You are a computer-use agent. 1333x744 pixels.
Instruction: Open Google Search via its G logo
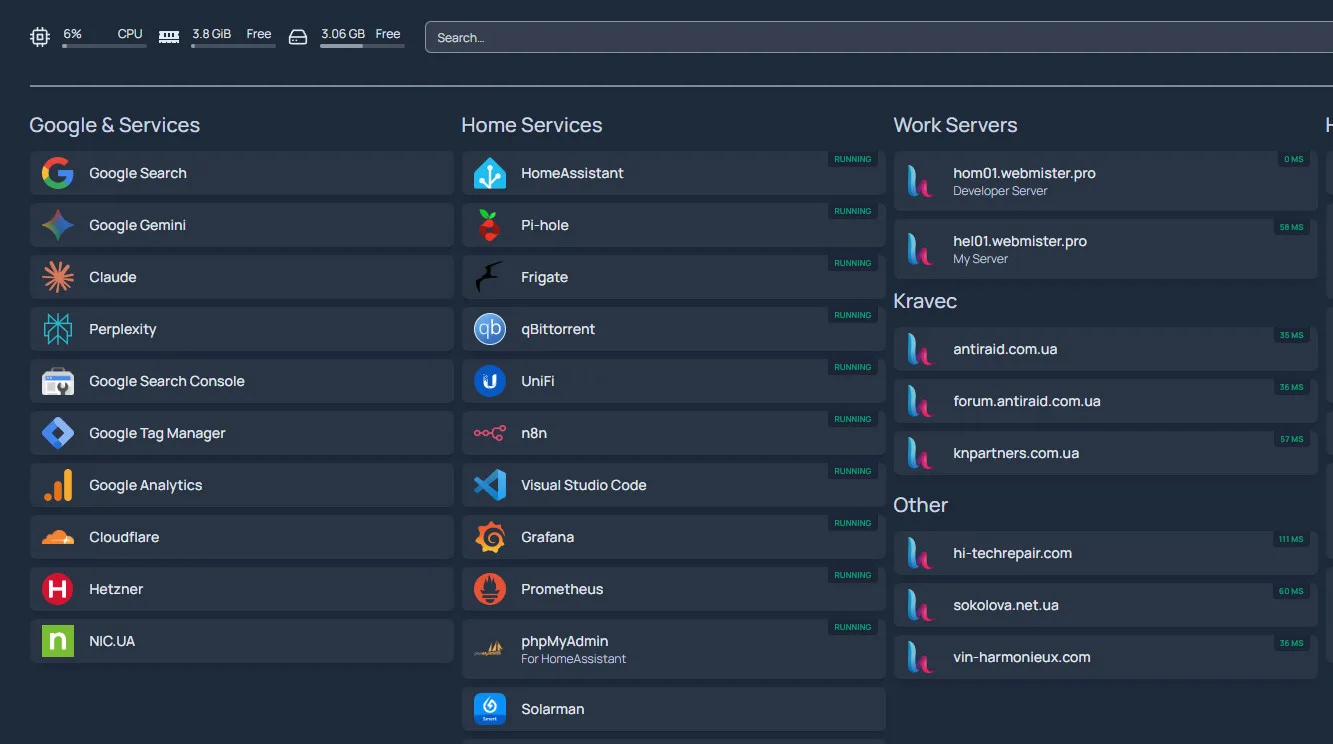coord(58,173)
